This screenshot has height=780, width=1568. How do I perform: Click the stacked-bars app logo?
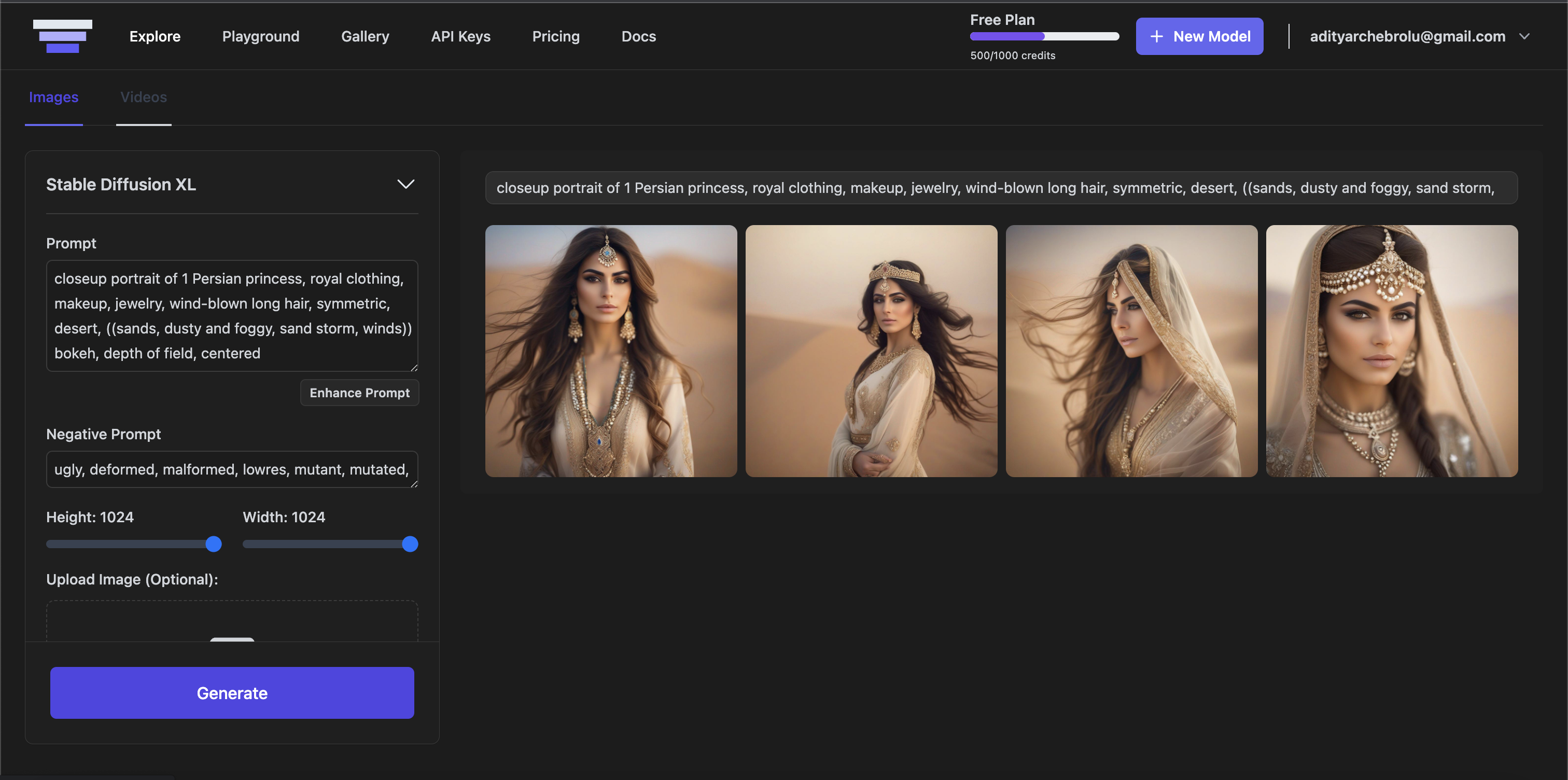[x=63, y=36]
